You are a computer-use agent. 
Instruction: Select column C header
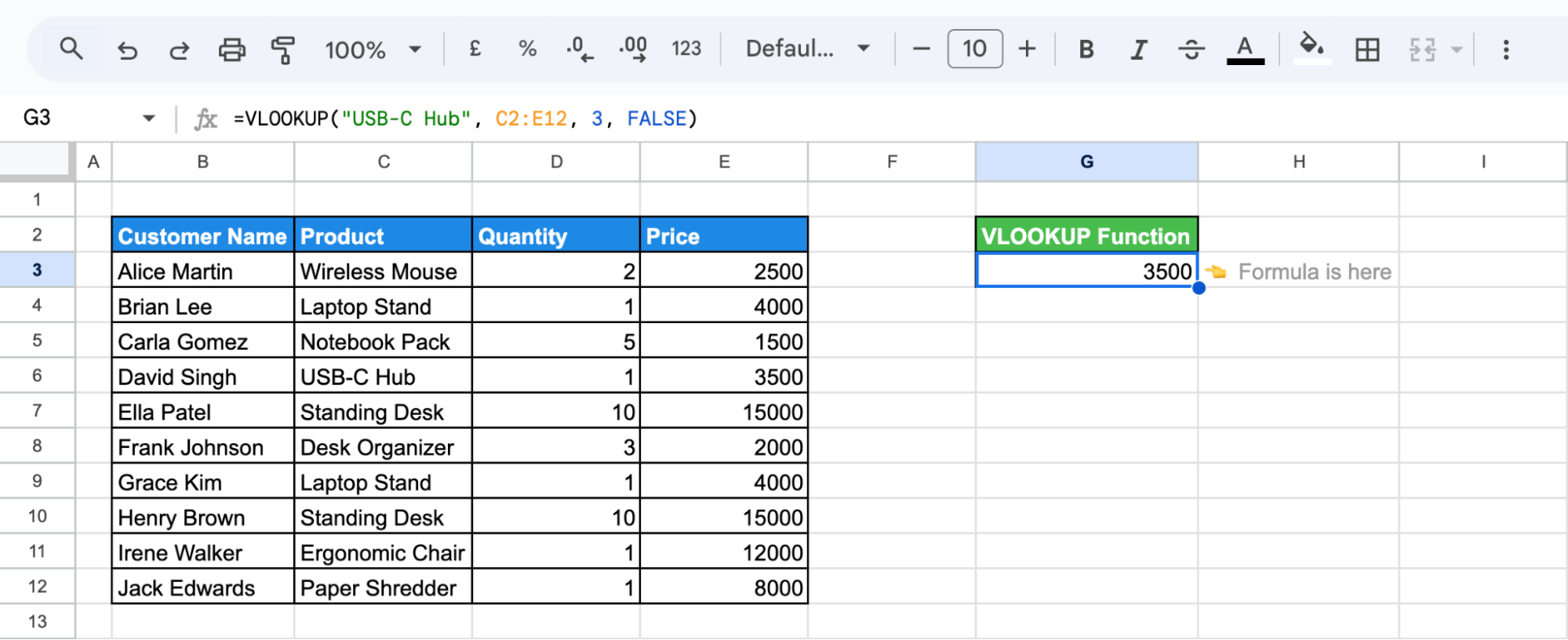[384, 162]
